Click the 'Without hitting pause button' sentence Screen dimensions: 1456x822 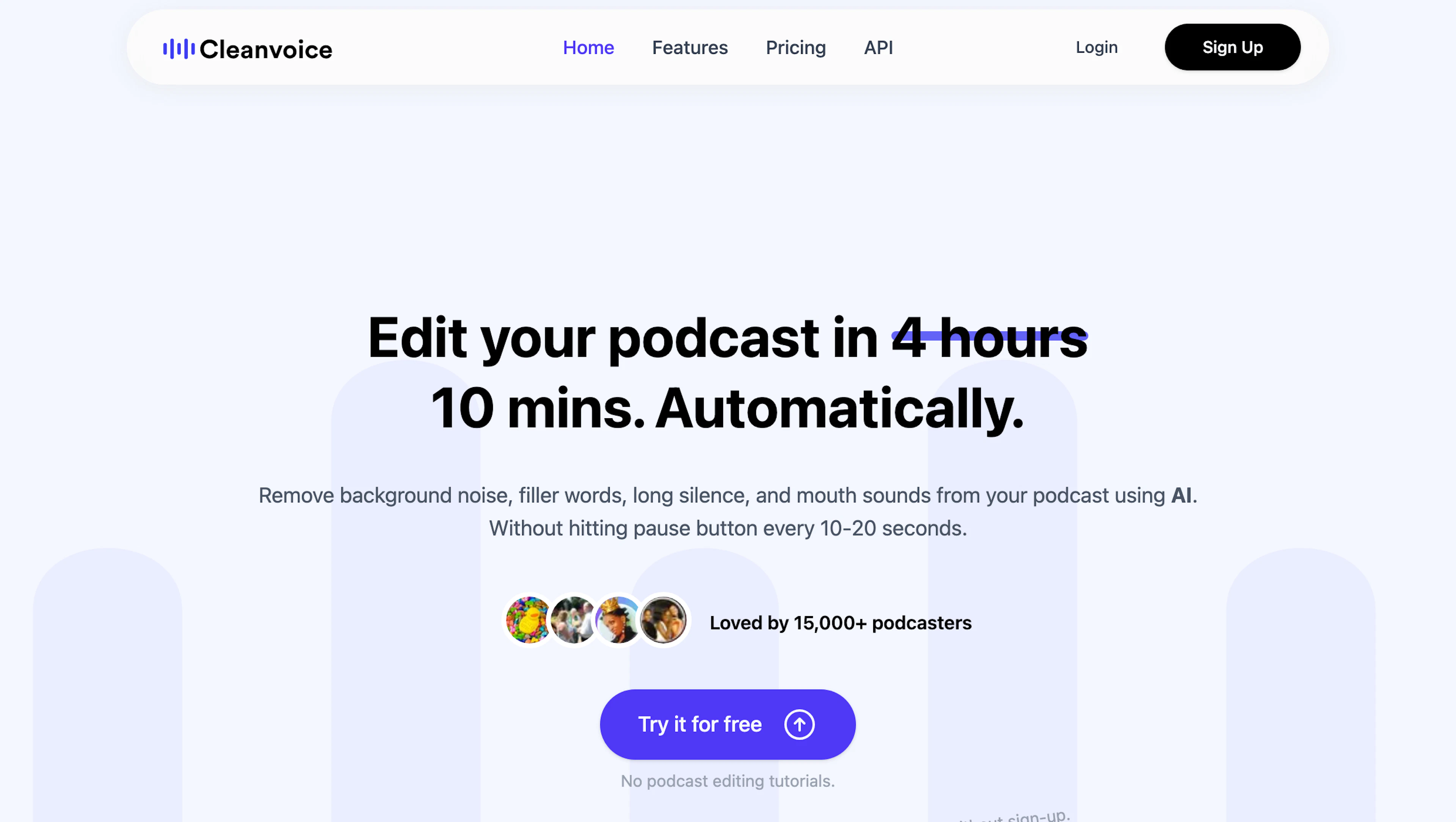click(x=727, y=528)
